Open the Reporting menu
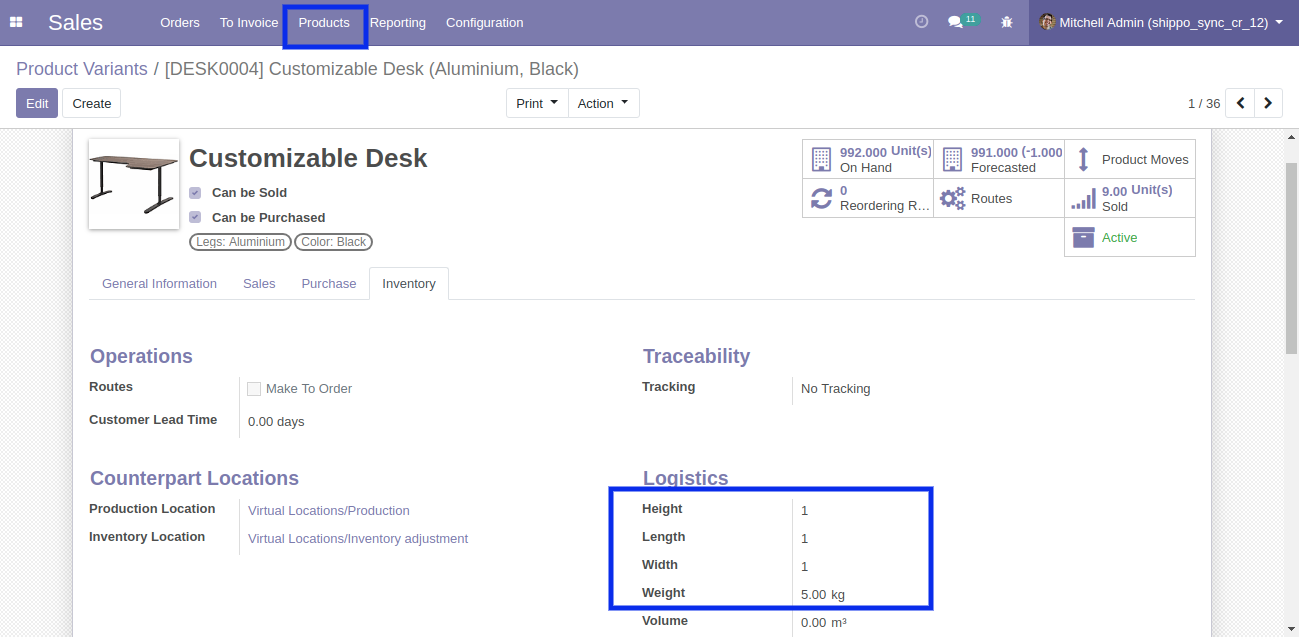Image resolution: width=1299 pixels, height=637 pixels. coord(398,22)
